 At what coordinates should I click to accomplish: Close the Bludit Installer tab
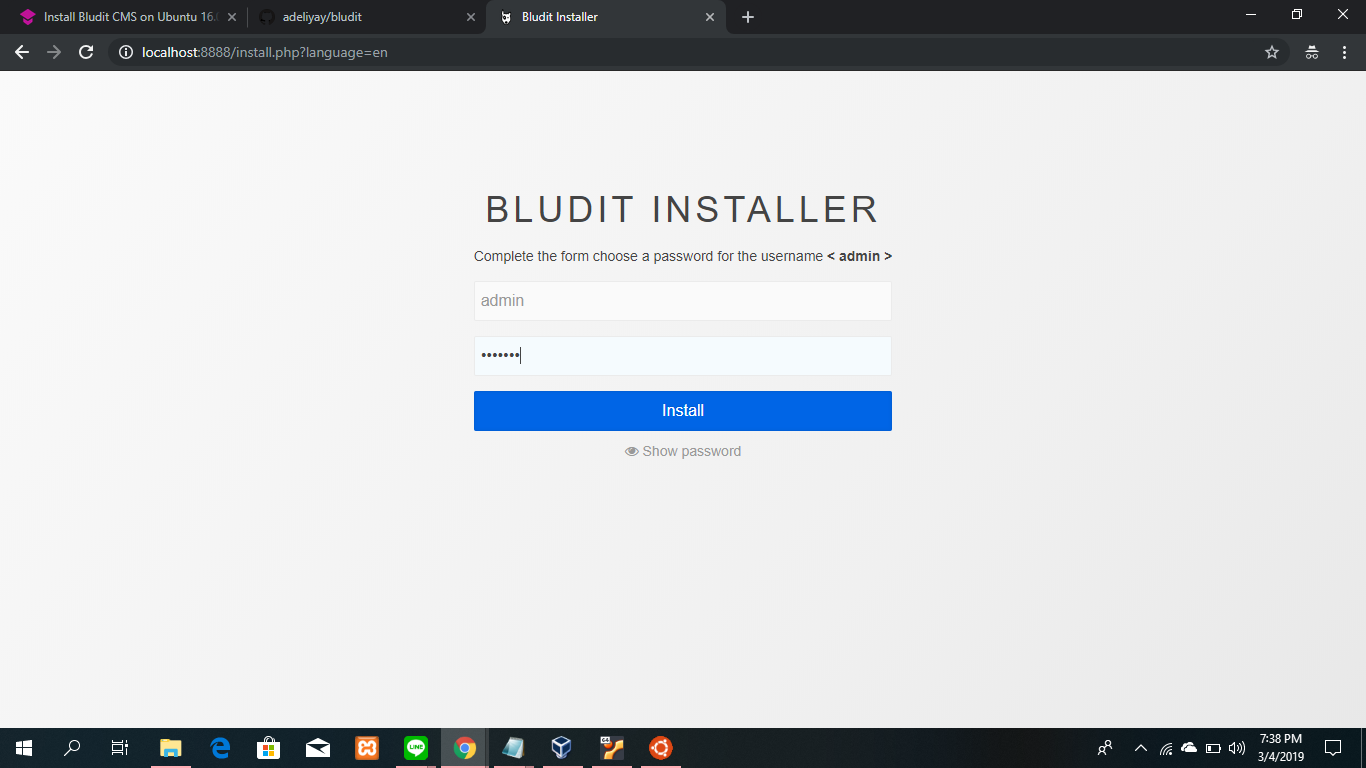click(x=710, y=17)
